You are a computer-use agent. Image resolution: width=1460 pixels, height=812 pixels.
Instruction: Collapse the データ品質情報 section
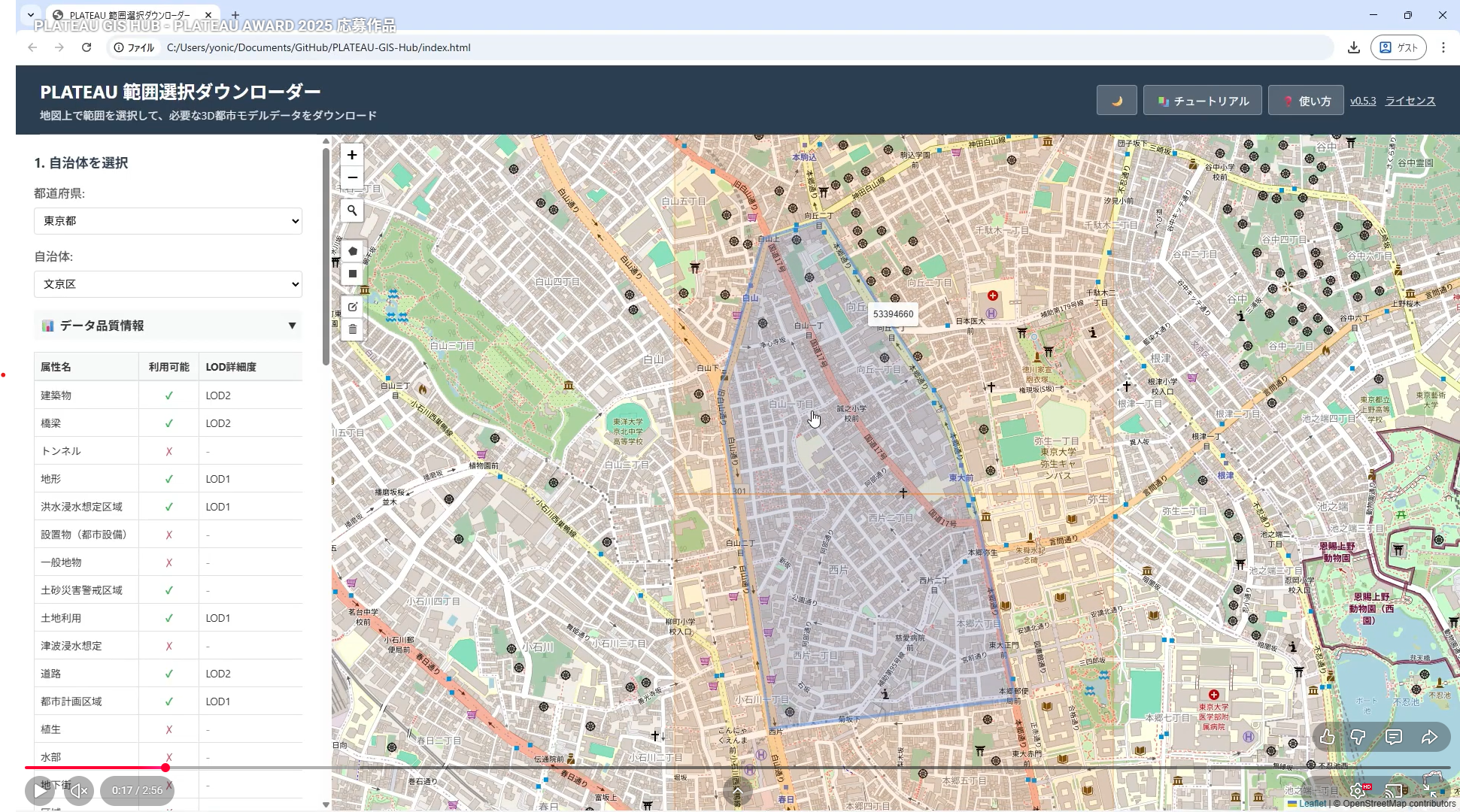(x=291, y=326)
